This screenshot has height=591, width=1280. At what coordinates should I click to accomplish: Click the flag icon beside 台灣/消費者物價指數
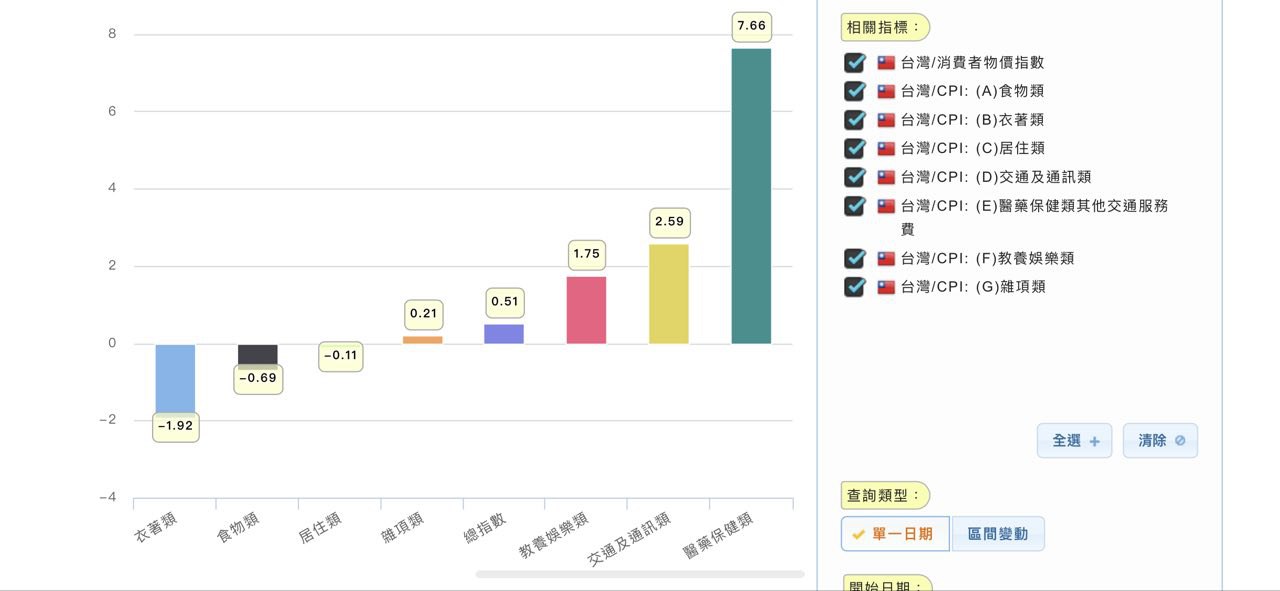tap(886, 62)
